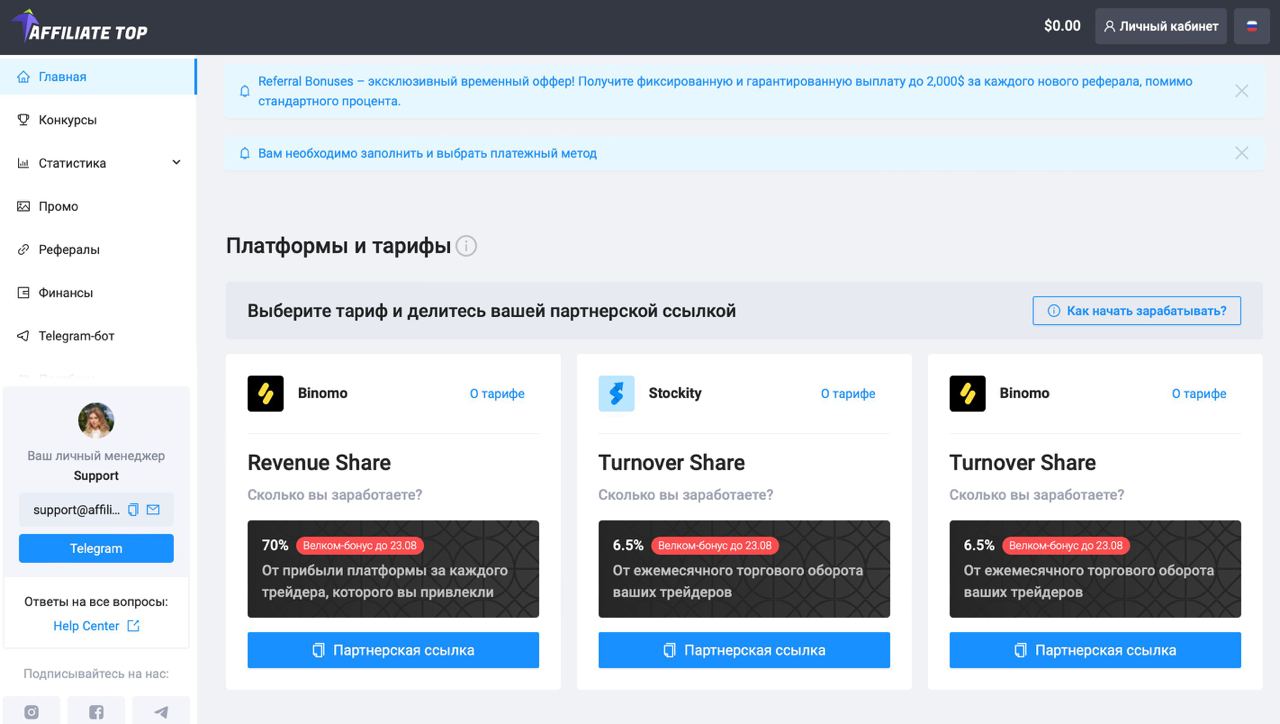This screenshot has height=724, width=1280.
Task: Click the blue Telegram button
Action: pos(96,548)
